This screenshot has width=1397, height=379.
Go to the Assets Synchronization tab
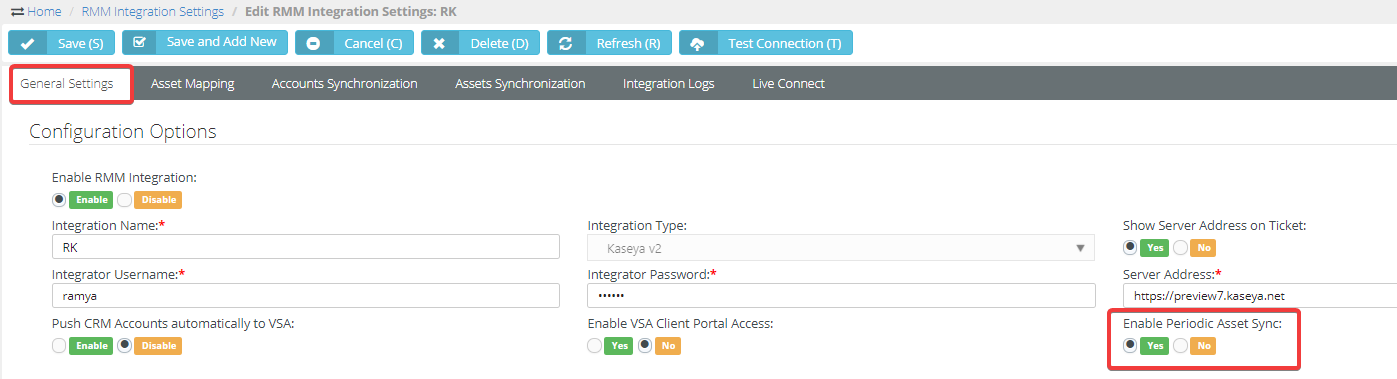tap(520, 84)
